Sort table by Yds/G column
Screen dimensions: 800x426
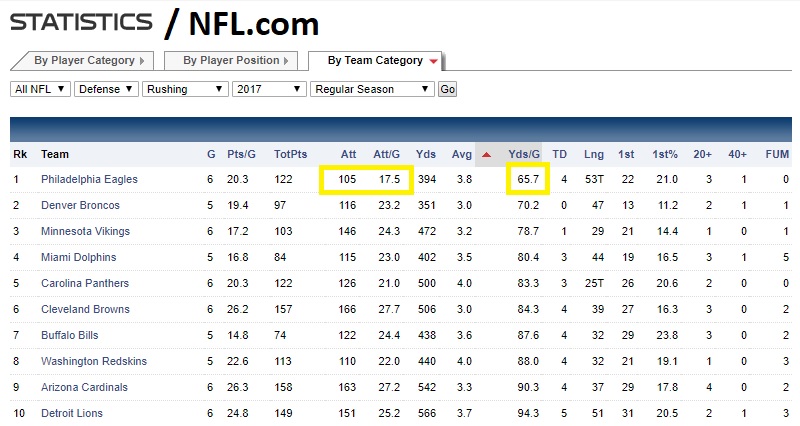tap(524, 154)
